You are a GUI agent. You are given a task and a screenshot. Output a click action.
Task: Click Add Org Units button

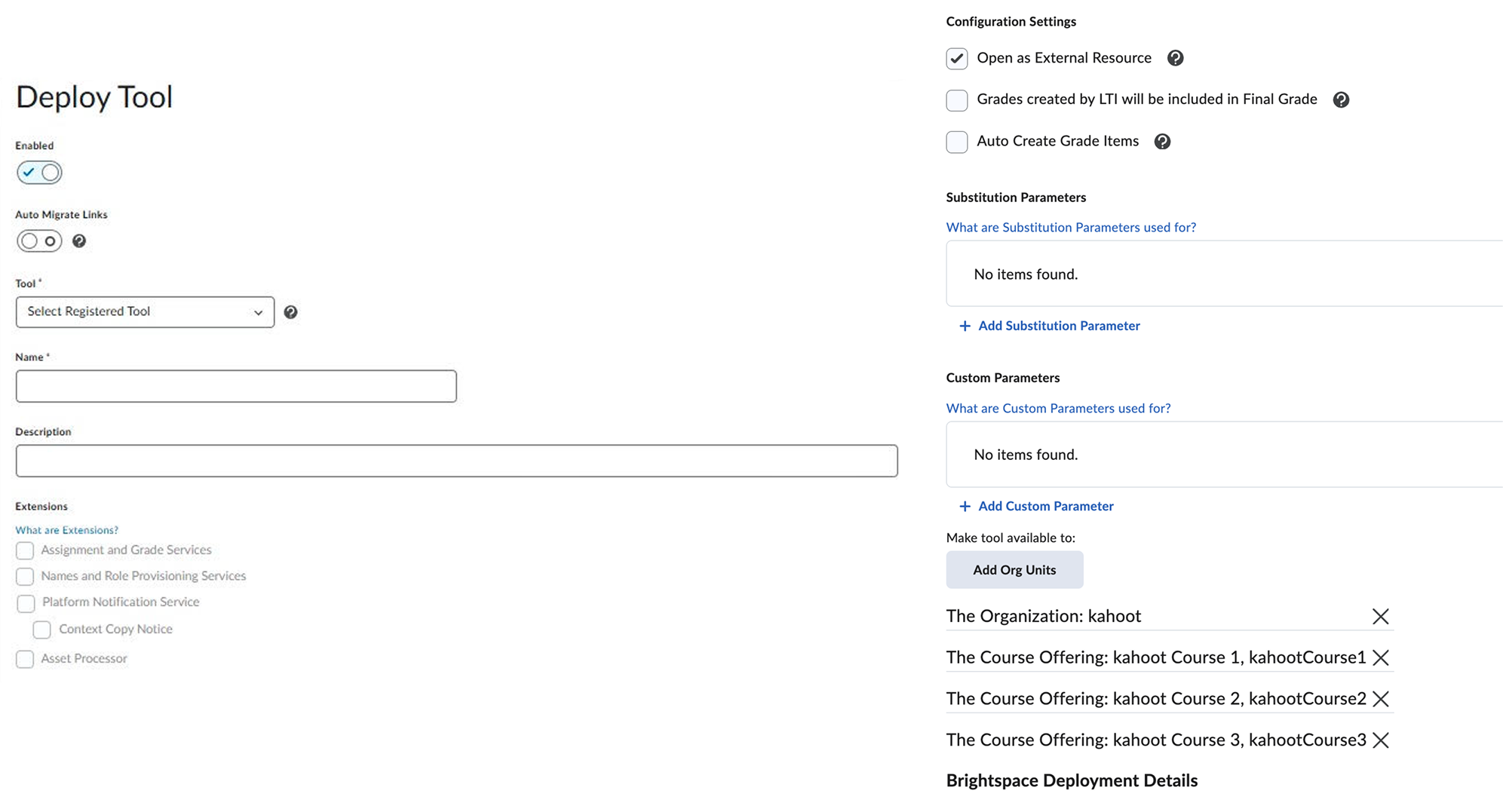pyautogui.click(x=1014, y=570)
